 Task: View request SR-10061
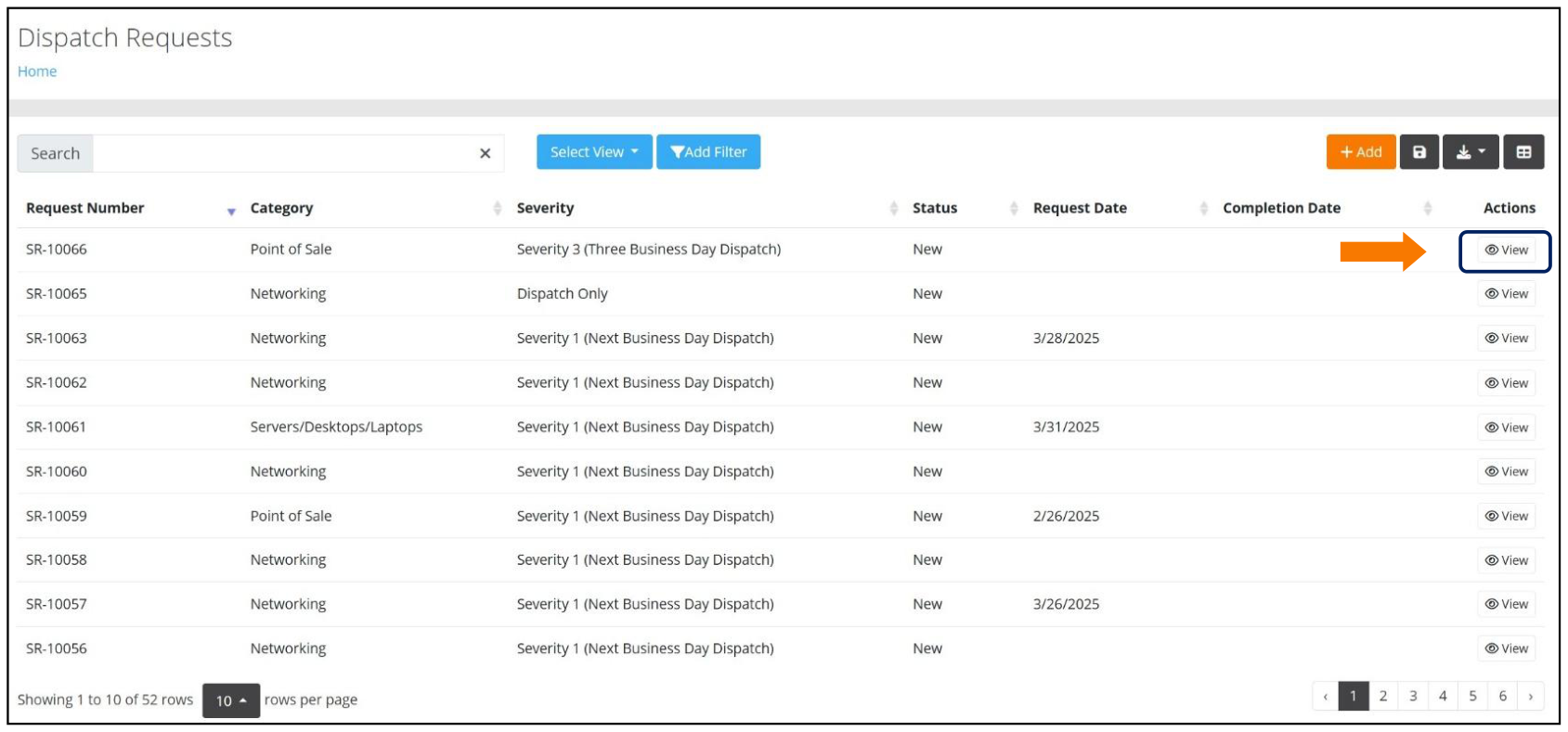1506,428
